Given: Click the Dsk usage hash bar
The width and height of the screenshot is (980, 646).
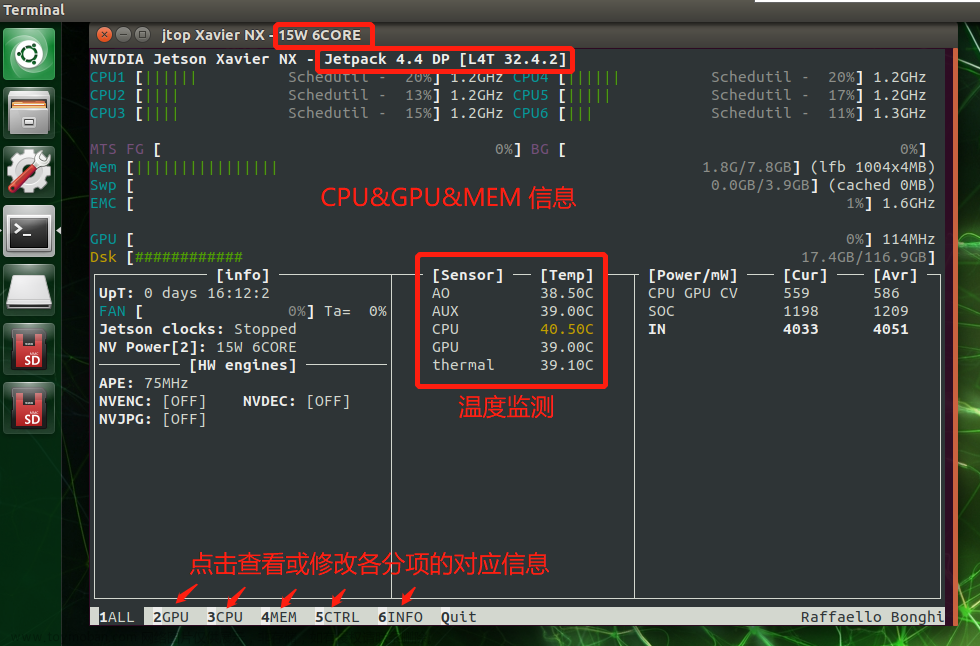Looking at the screenshot, I should click(189, 257).
